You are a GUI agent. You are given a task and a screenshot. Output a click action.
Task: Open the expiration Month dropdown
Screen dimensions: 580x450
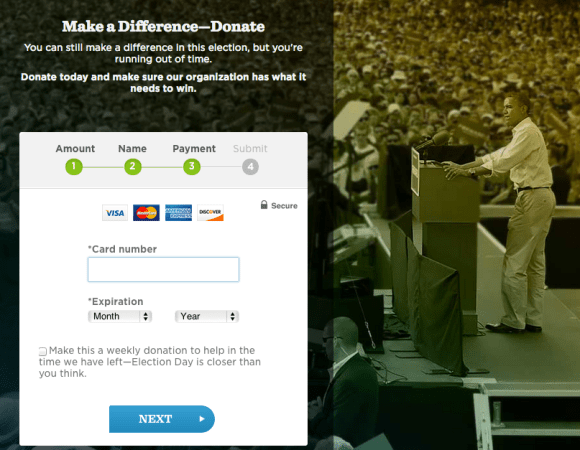(x=120, y=317)
